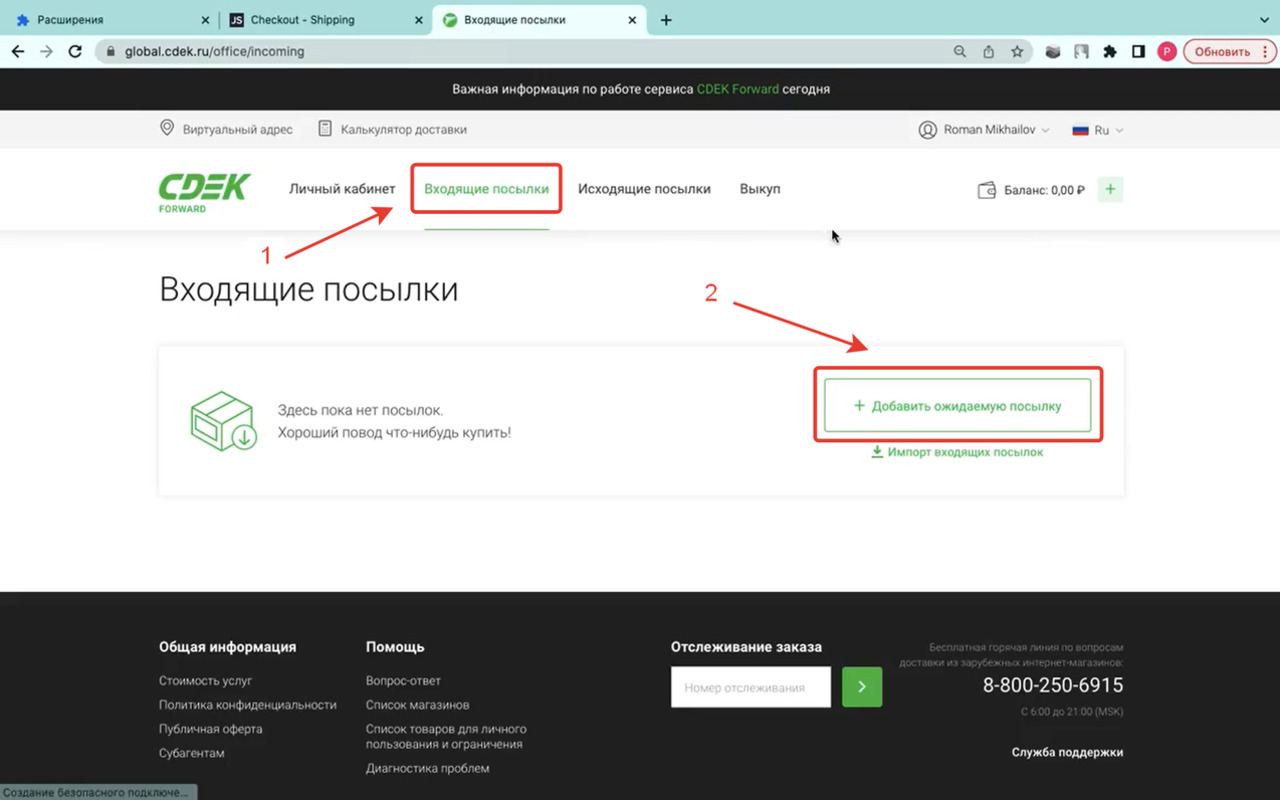1280x800 pixels.
Task: Click the calculator icon near Калькулятор доставки
Action: [325, 129]
